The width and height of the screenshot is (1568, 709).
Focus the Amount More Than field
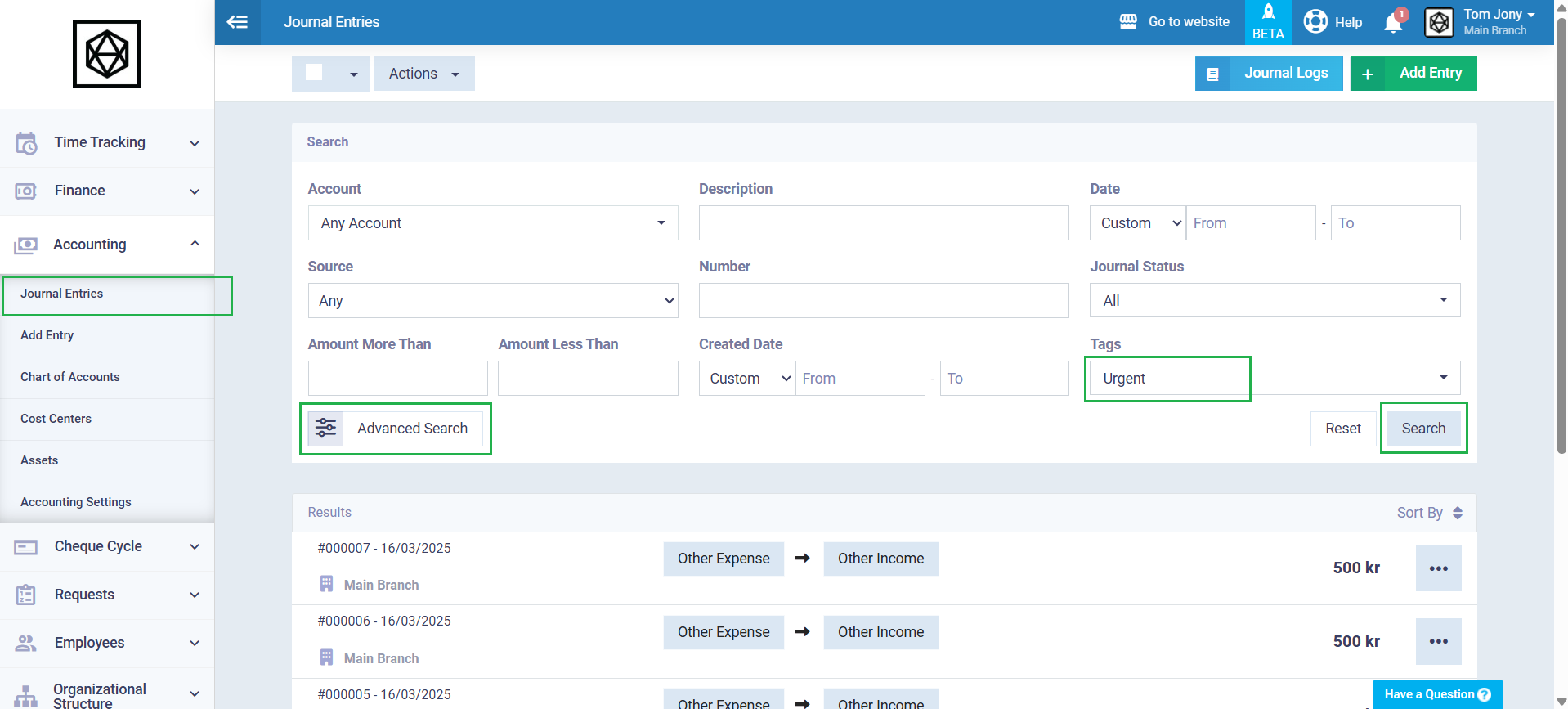[397, 378]
